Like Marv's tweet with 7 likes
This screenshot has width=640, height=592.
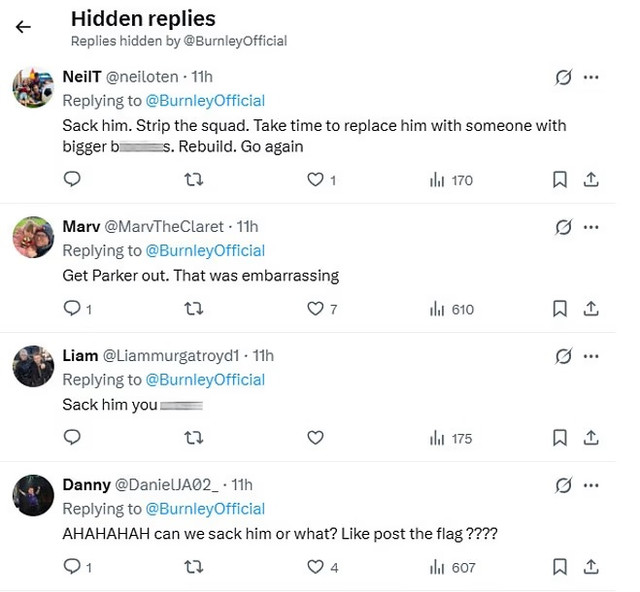pos(316,309)
